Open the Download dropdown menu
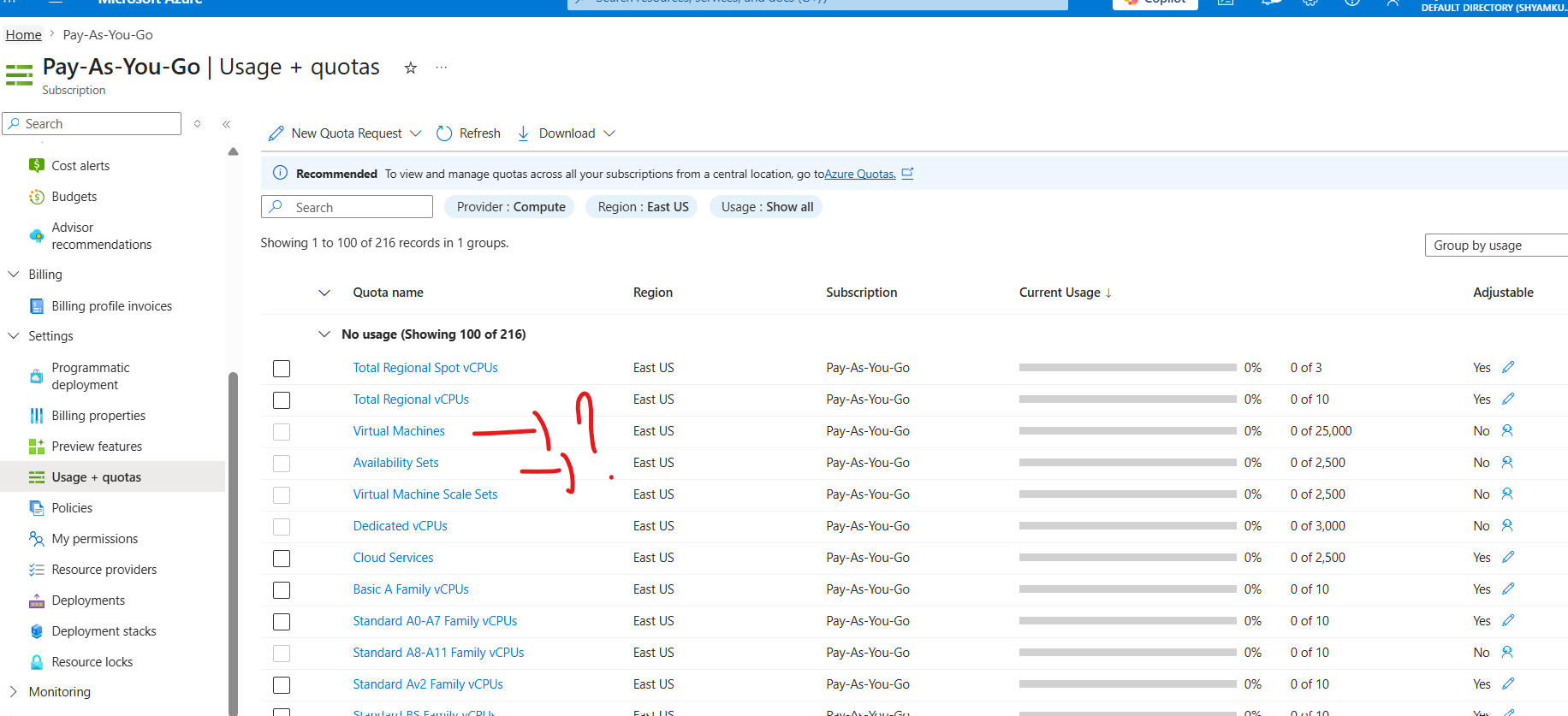Image resolution: width=1568 pixels, height=716 pixels. click(567, 133)
